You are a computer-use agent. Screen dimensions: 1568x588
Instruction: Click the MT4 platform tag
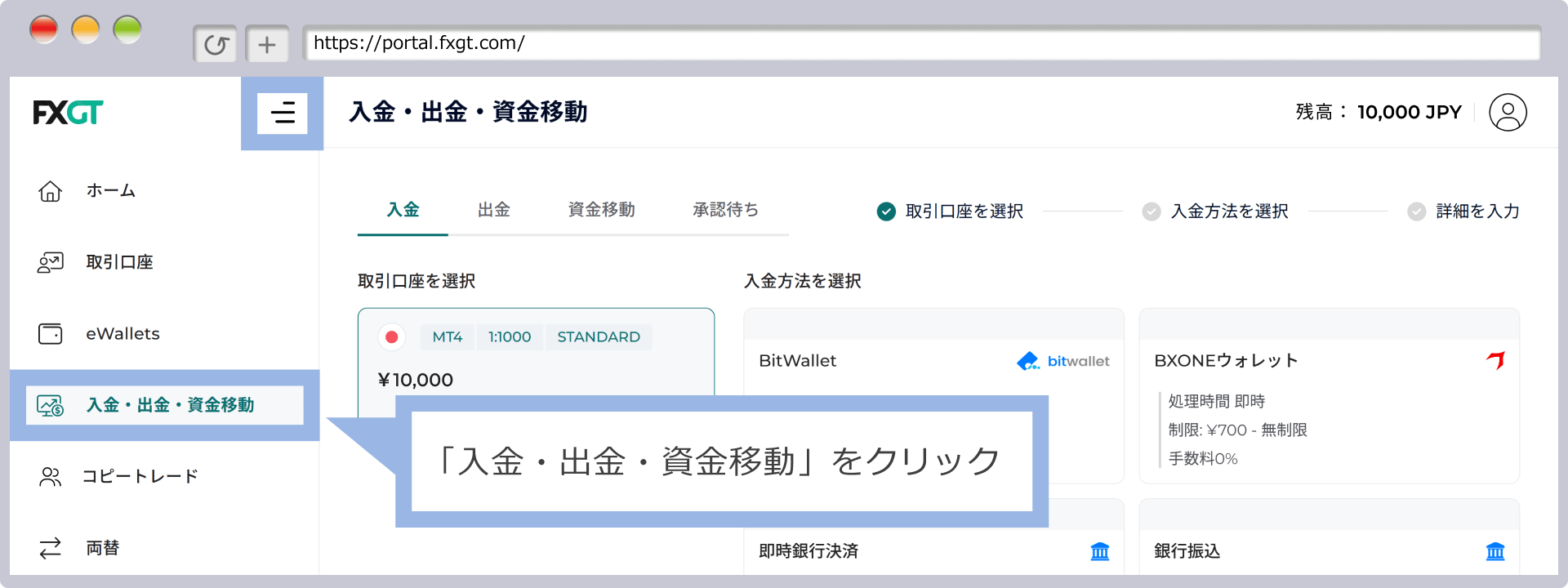448,337
